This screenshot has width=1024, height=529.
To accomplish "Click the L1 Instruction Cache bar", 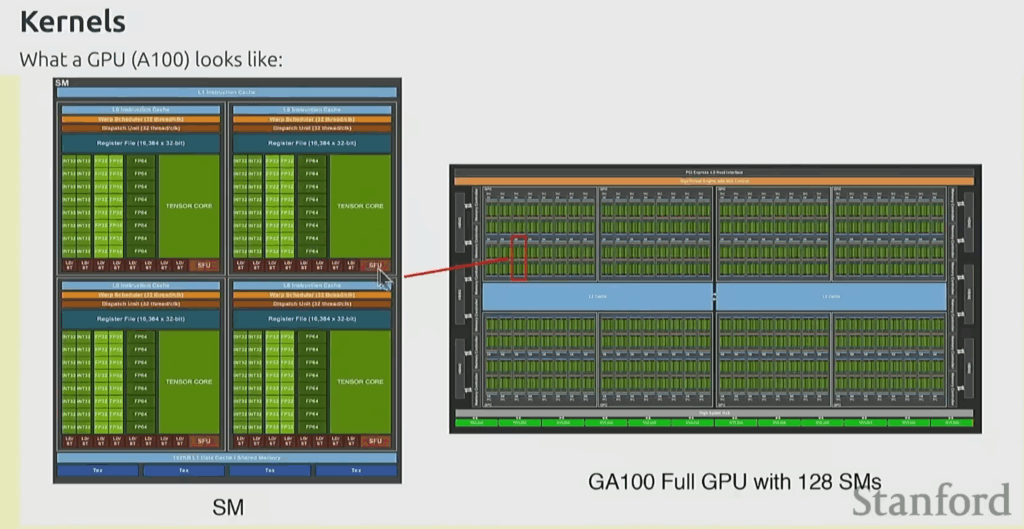I will [227, 92].
